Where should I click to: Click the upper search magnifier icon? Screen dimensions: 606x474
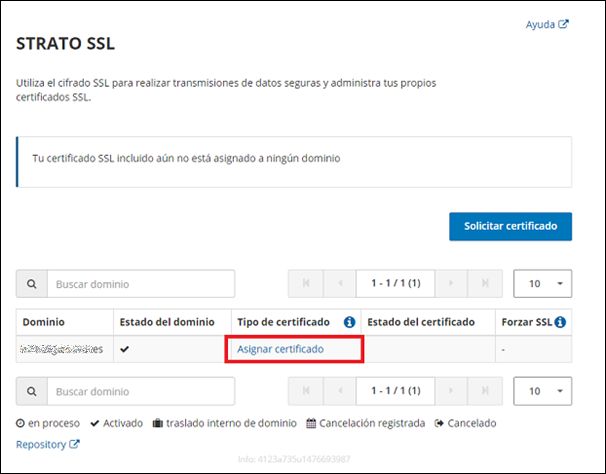(x=32, y=284)
